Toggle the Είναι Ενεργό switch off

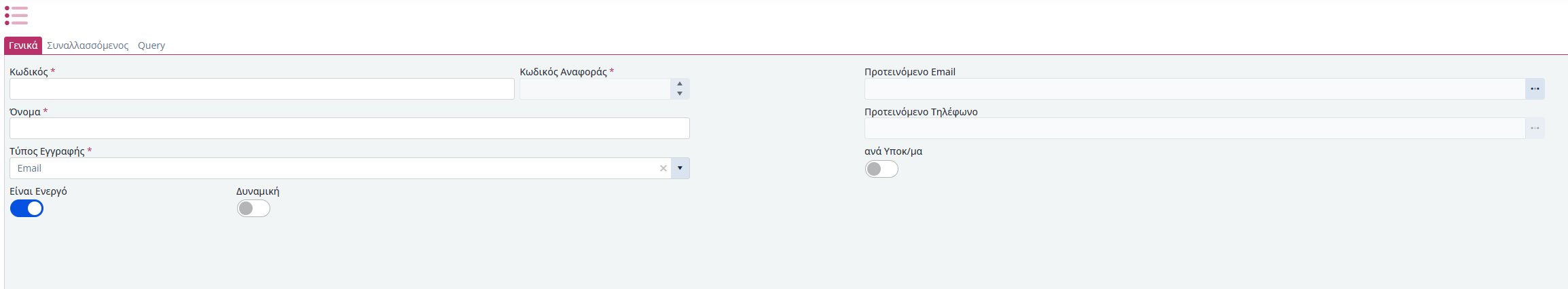click(26, 208)
